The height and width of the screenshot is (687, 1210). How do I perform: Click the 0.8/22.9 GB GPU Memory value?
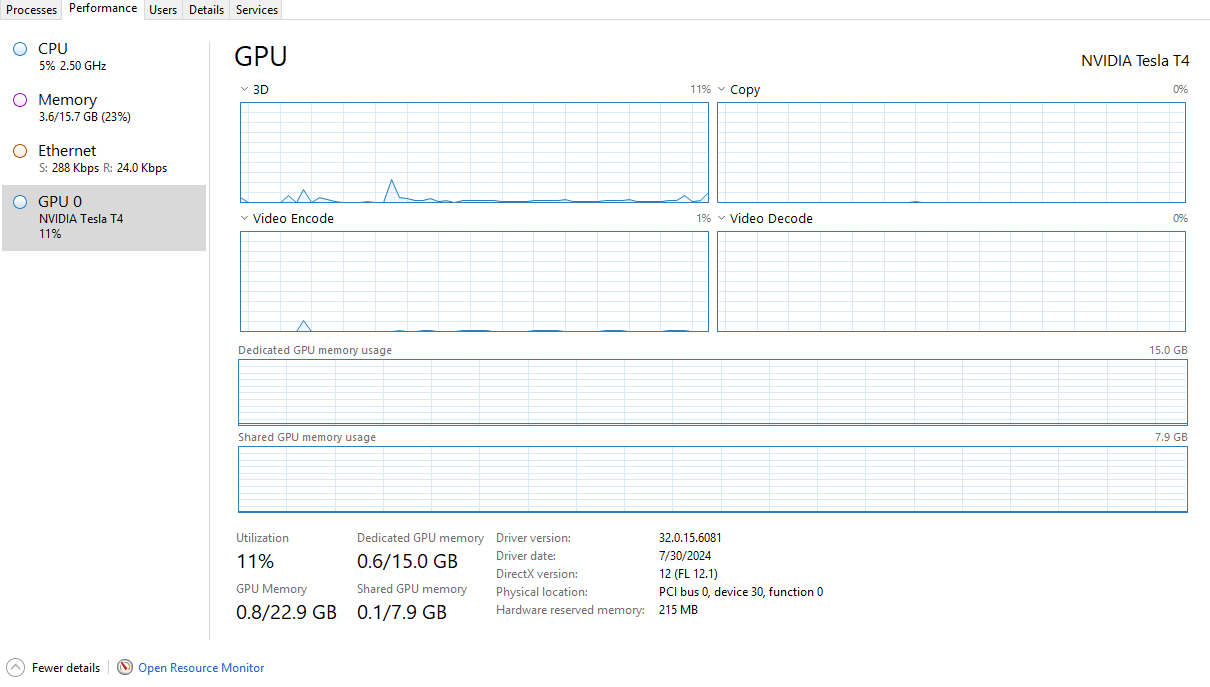click(286, 612)
